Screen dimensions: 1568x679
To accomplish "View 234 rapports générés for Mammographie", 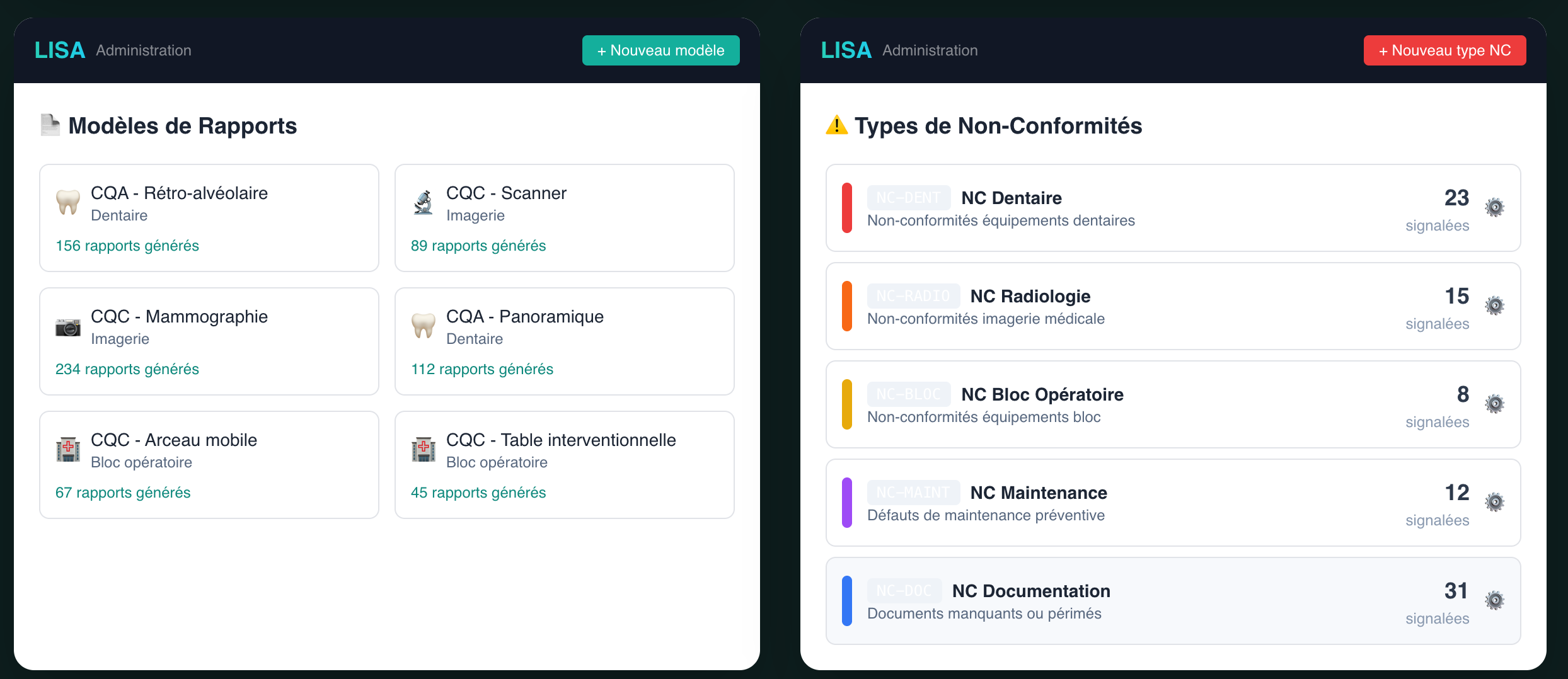I will click(127, 369).
